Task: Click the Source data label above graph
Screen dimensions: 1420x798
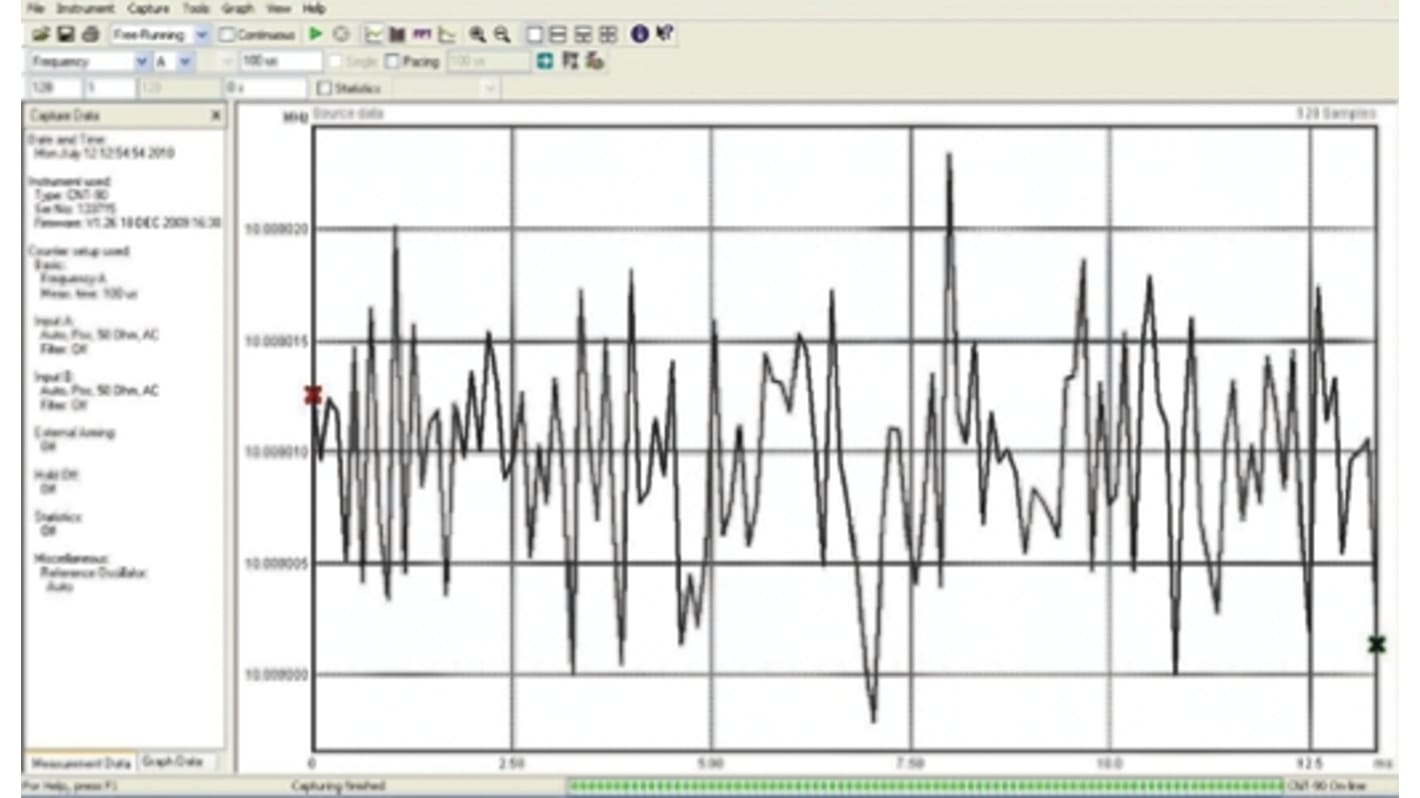Action: point(348,114)
